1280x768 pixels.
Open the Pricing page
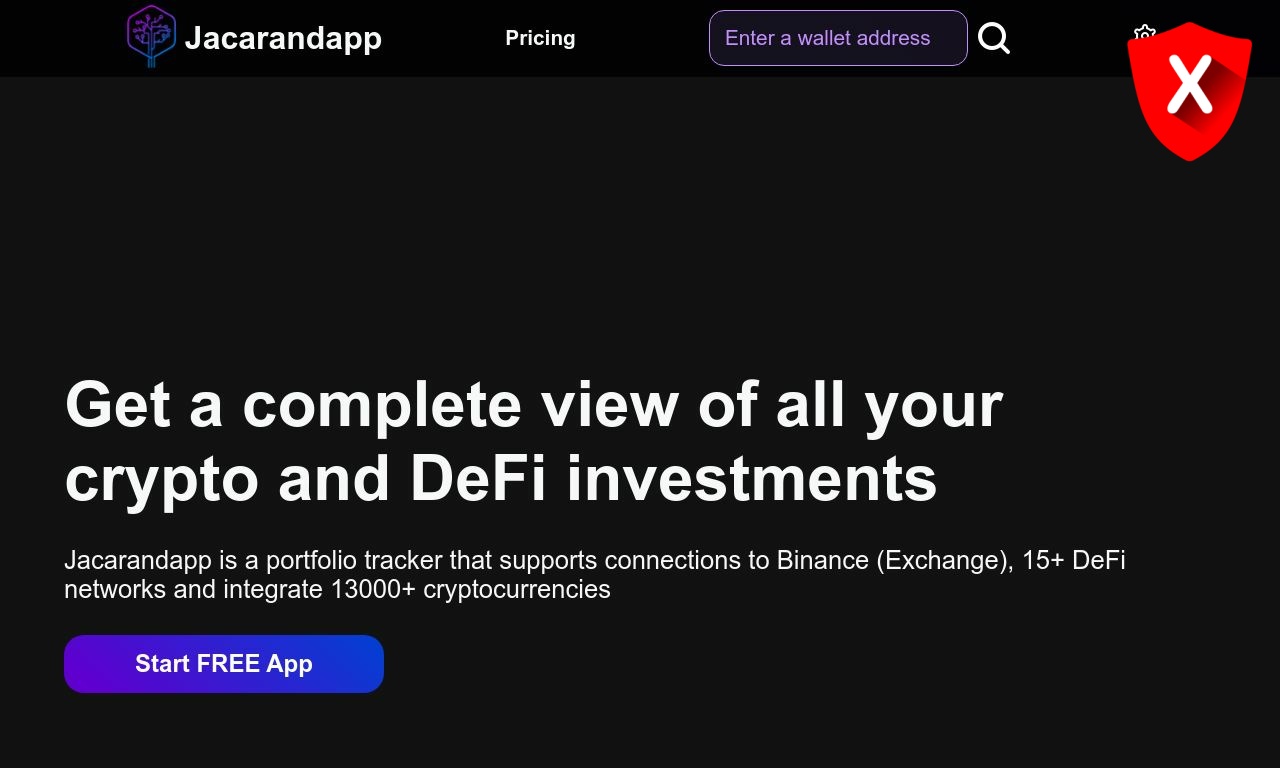pos(540,38)
